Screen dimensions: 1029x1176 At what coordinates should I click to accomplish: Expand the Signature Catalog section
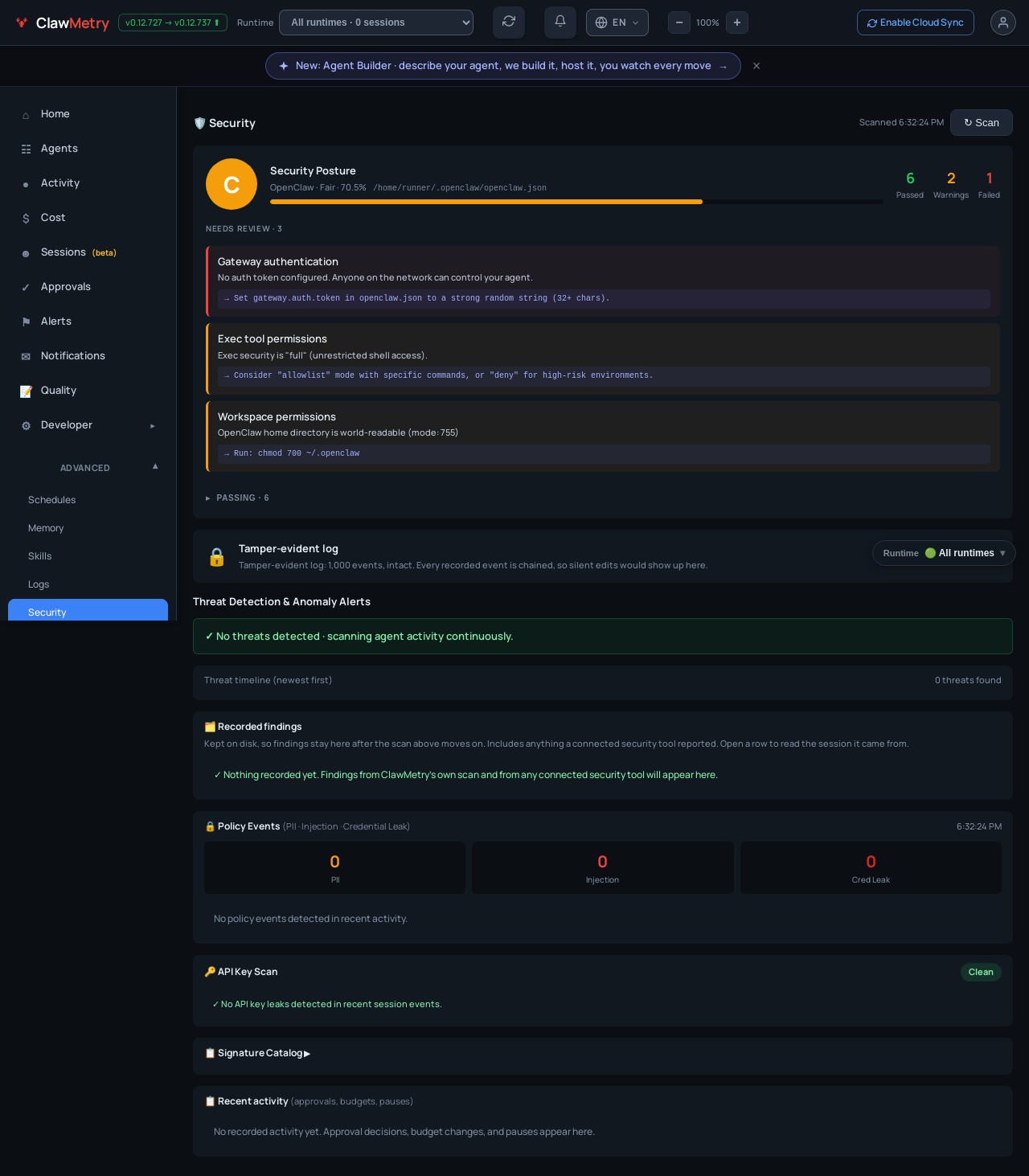[x=257, y=1053]
